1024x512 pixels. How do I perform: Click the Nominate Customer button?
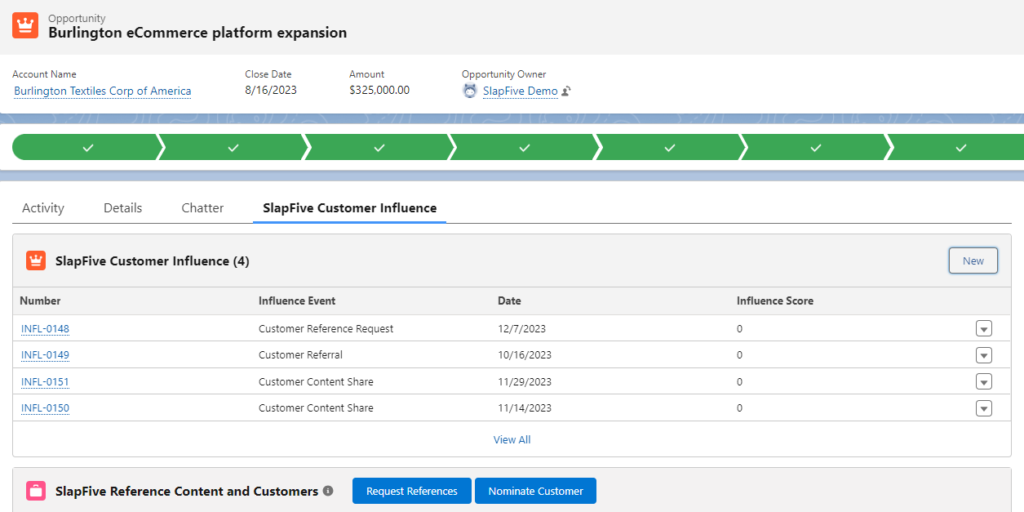536,490
